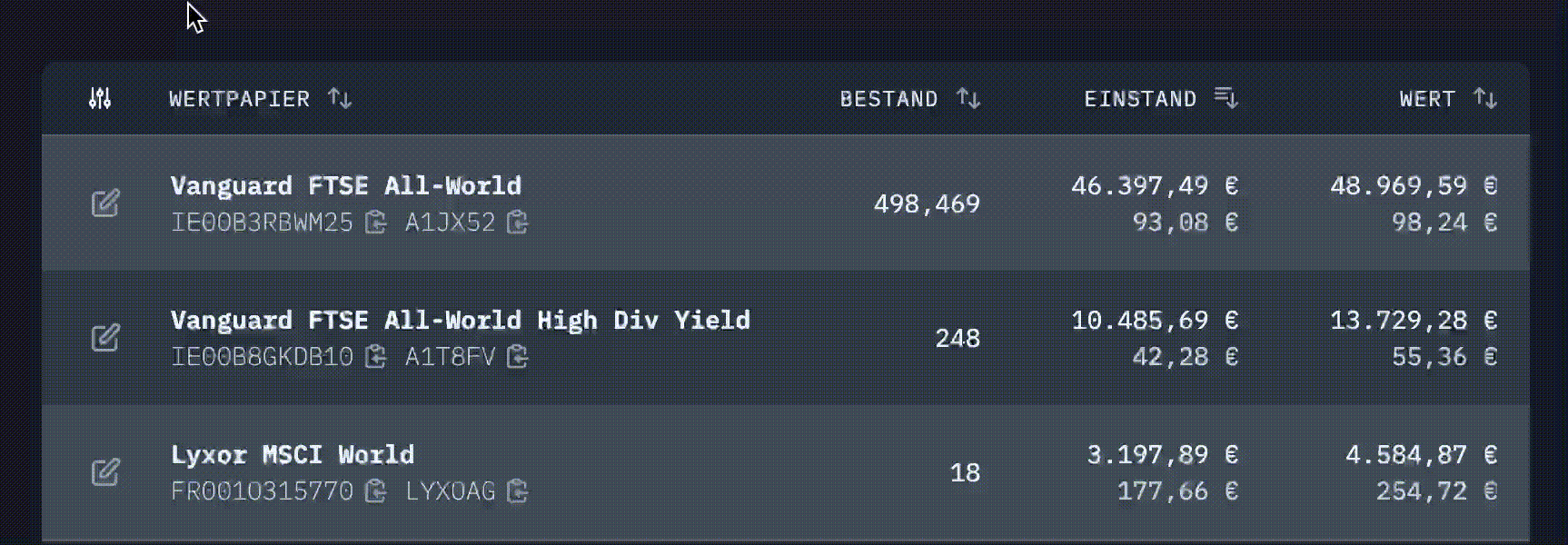Viewport: 1568px width, 545px height.
Task: Copy WKN A1T8FV to clipboard
Action: (518, 356)
